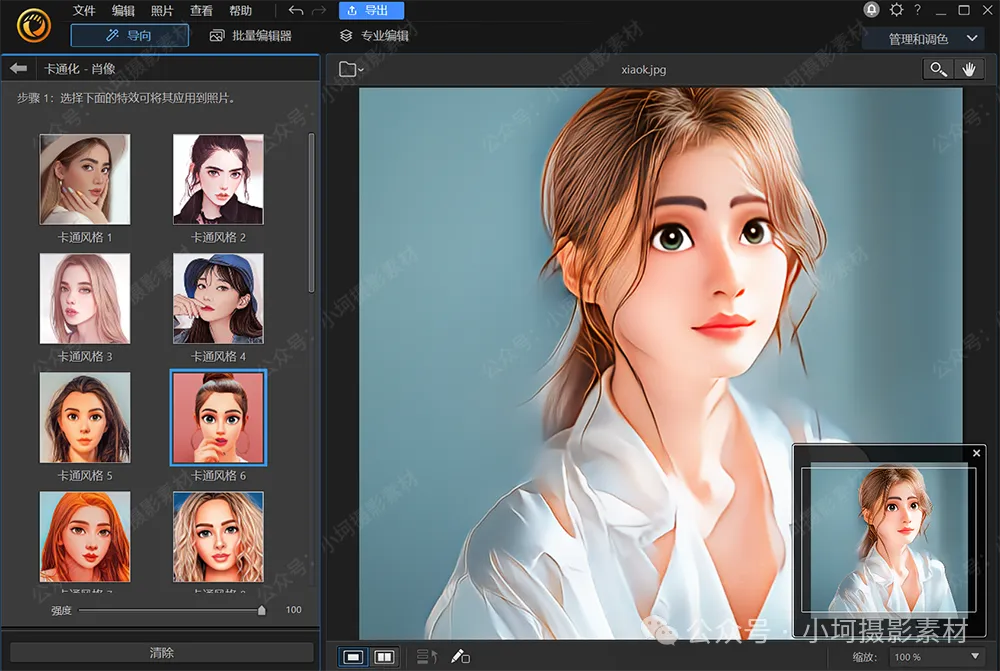Image resolution: width=1000 pixels, height=671 pixels.
Task: Click the history list icon
Action: tap(427, 657)
